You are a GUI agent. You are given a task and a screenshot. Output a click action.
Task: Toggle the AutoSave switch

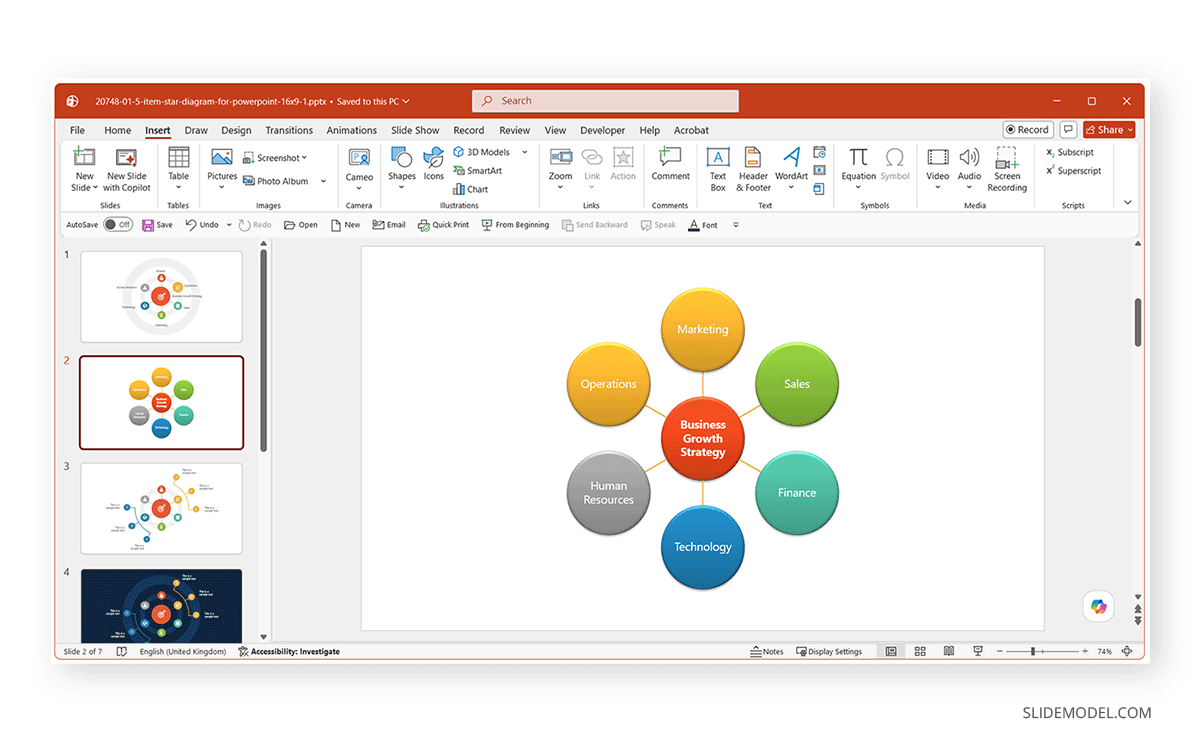coord(118,225)
